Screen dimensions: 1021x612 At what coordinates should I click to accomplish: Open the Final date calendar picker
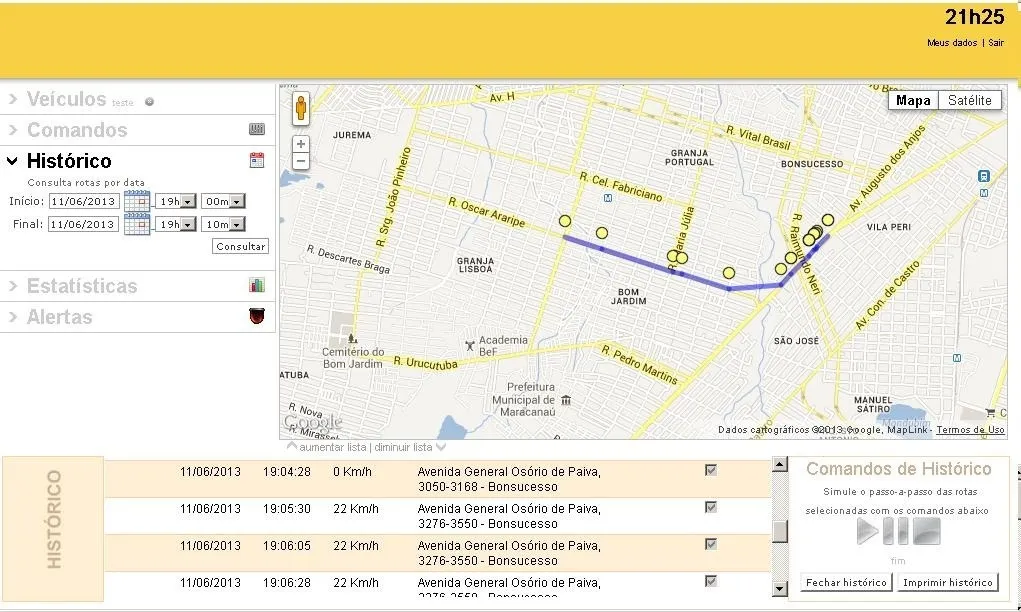pos(137,224)
